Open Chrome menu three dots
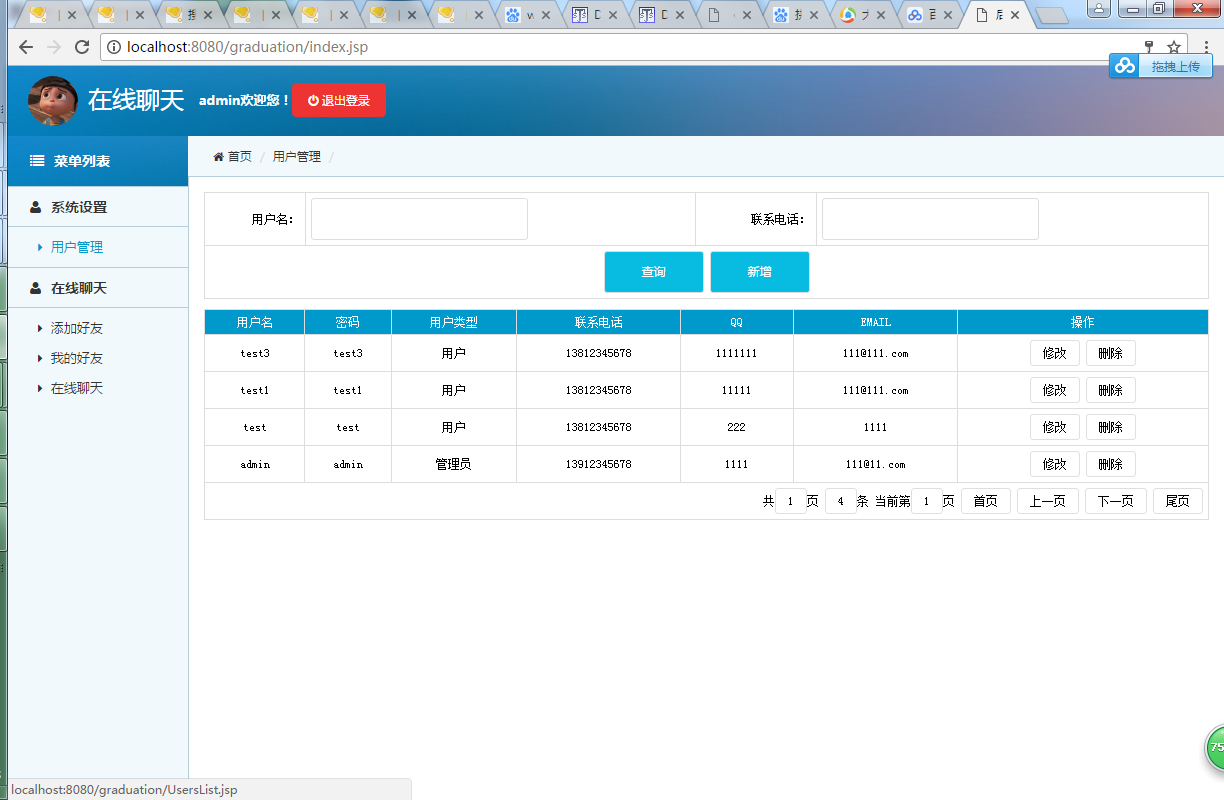The height and width of the screenshot is (800, 1224). click(1207, 47)
